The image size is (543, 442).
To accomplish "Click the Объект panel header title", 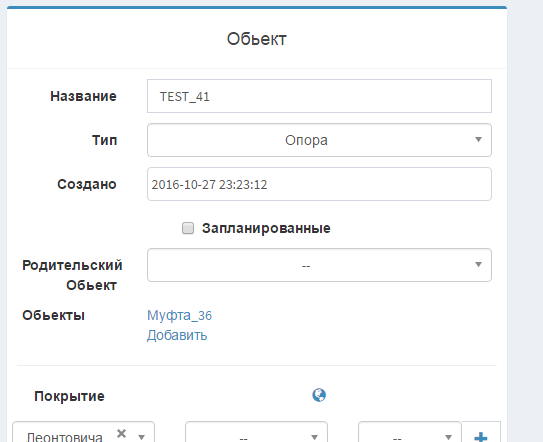I will [x=257, y=39].
